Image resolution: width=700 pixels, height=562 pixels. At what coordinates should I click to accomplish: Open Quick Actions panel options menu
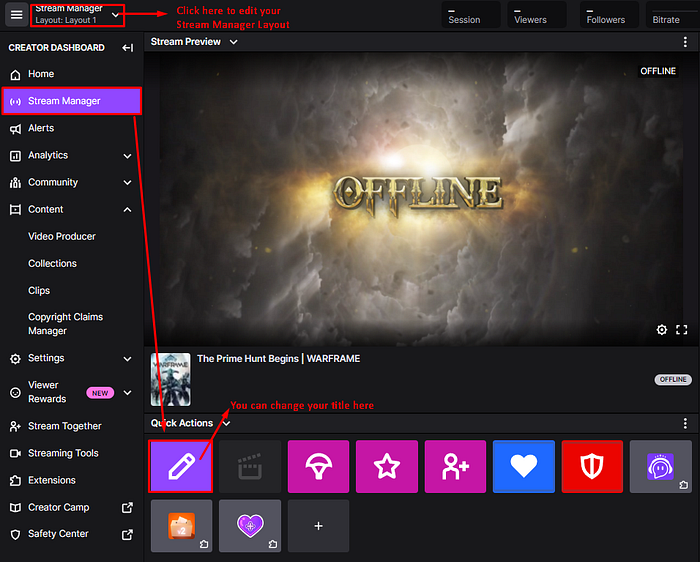click(x=685, y=423)
